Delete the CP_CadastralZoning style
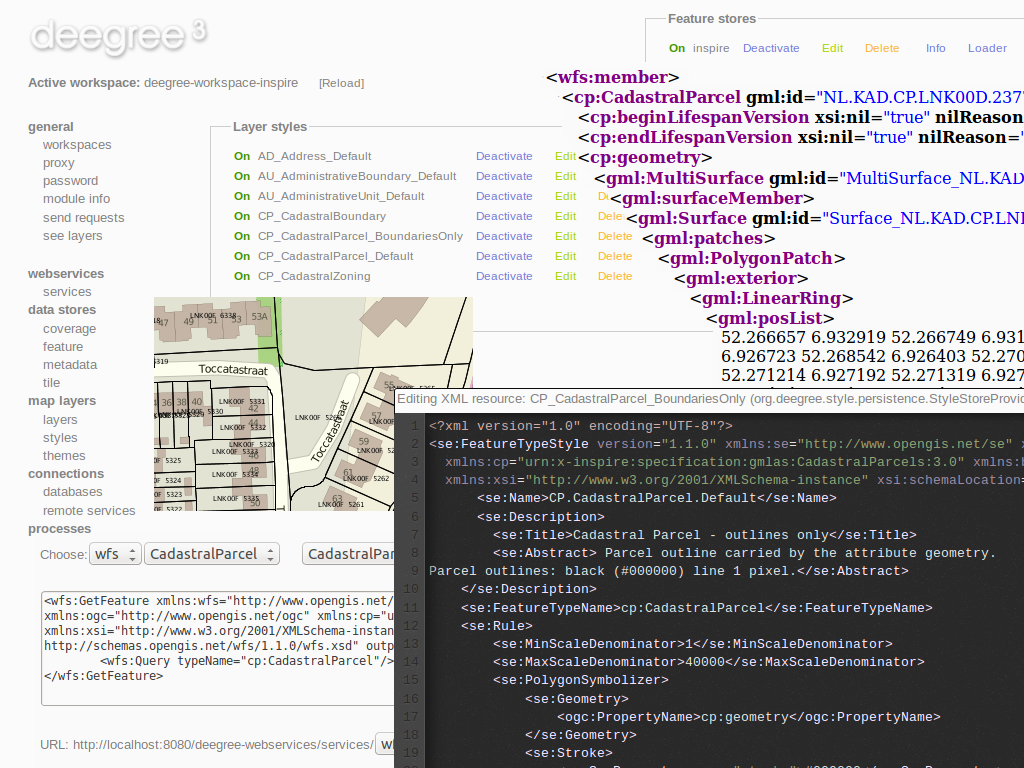Viewport: 1024px width, 768px height. coord(615,276)
